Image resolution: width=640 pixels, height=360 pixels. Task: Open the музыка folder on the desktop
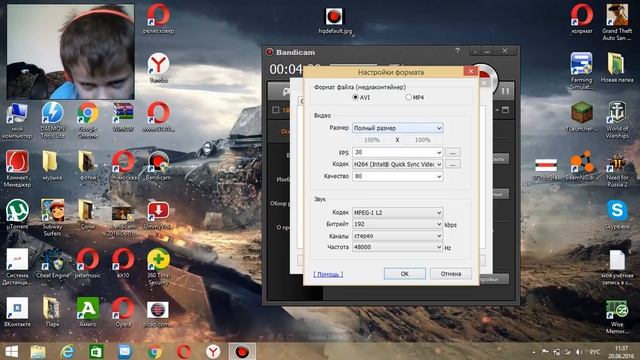pos(52,166)
